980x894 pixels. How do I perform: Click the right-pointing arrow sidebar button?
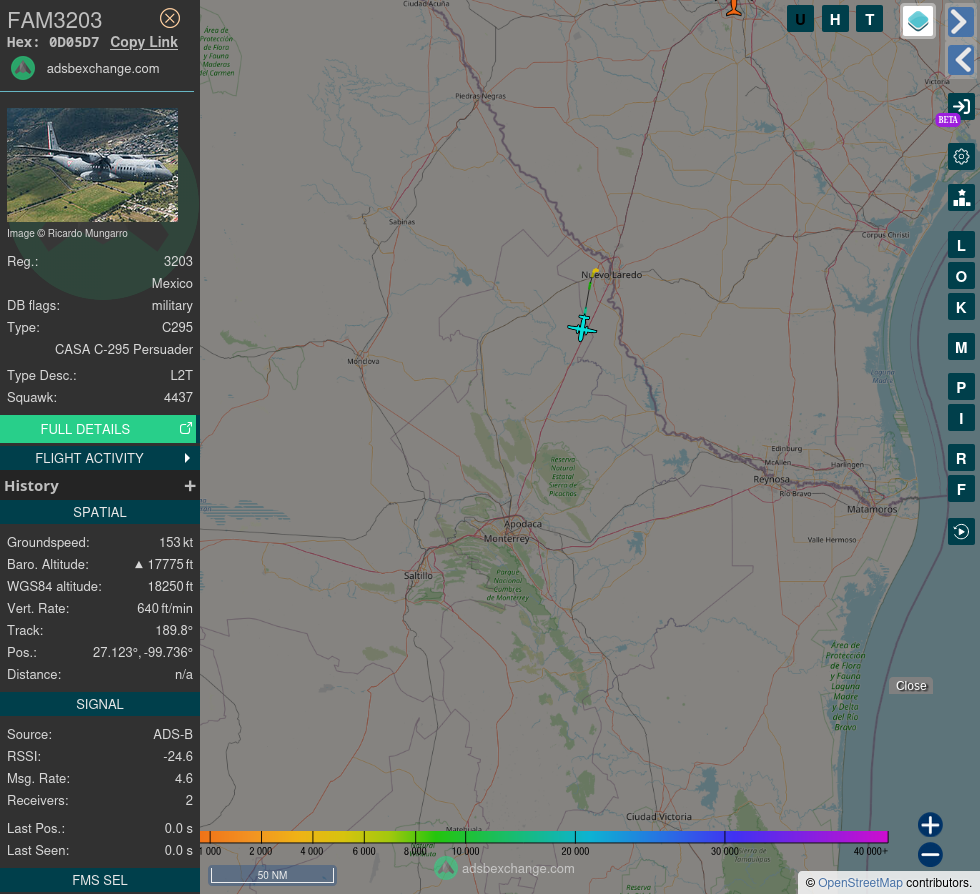click(x=961, y=22)
